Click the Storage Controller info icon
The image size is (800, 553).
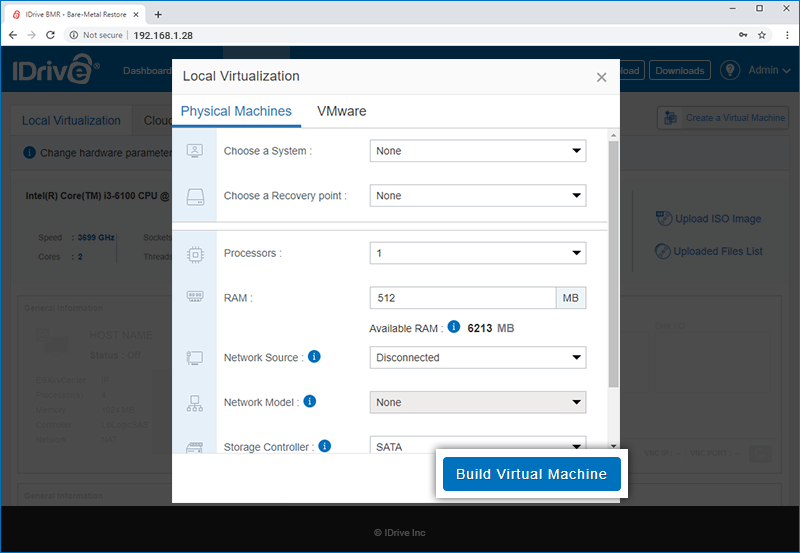pos(324,446)
